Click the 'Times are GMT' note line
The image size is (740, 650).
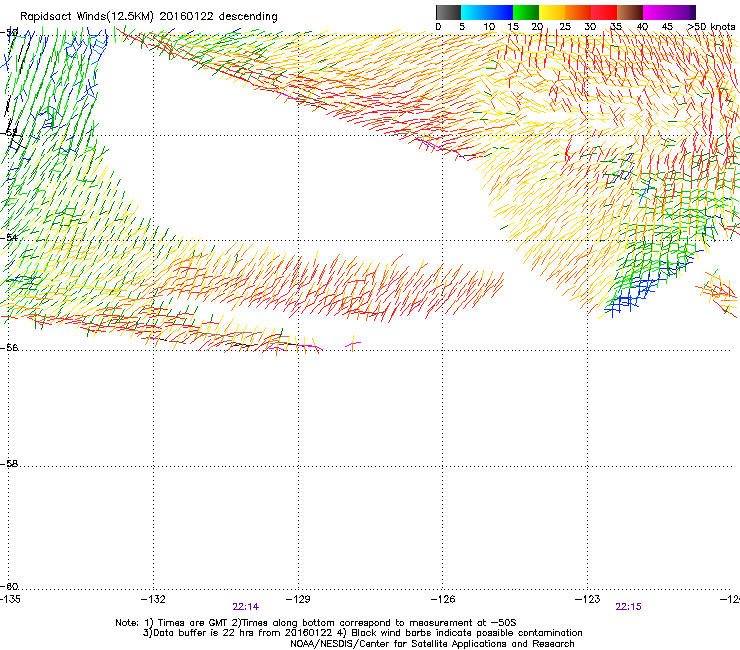click(316, 623)
